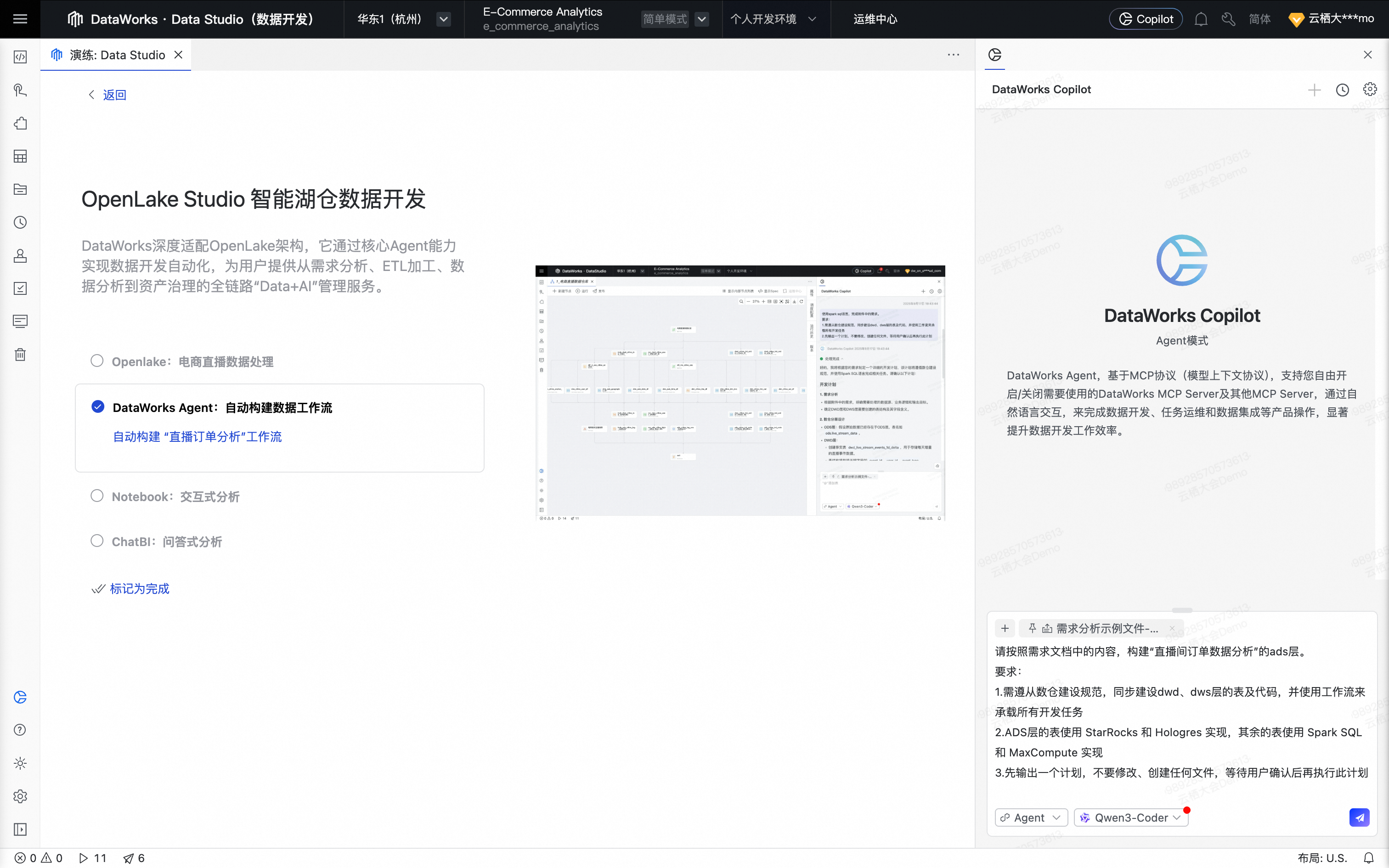Send the Copilot prompt message
The width and height of the screenshot is (1389, 868).
pos(1359,817)
